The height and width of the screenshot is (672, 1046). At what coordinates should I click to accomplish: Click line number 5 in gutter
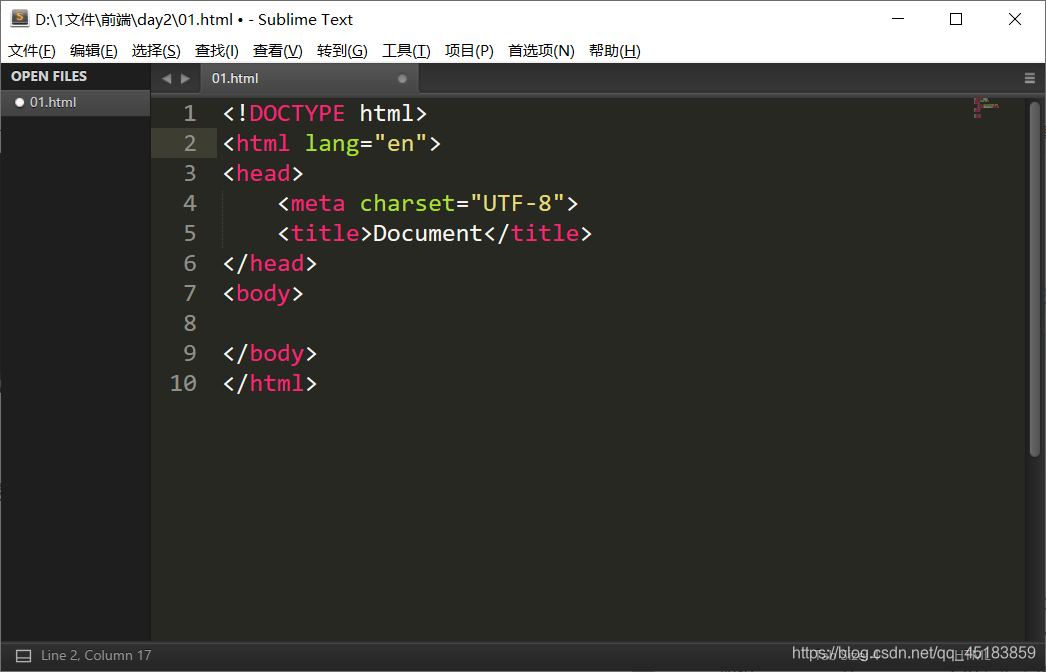190,234
